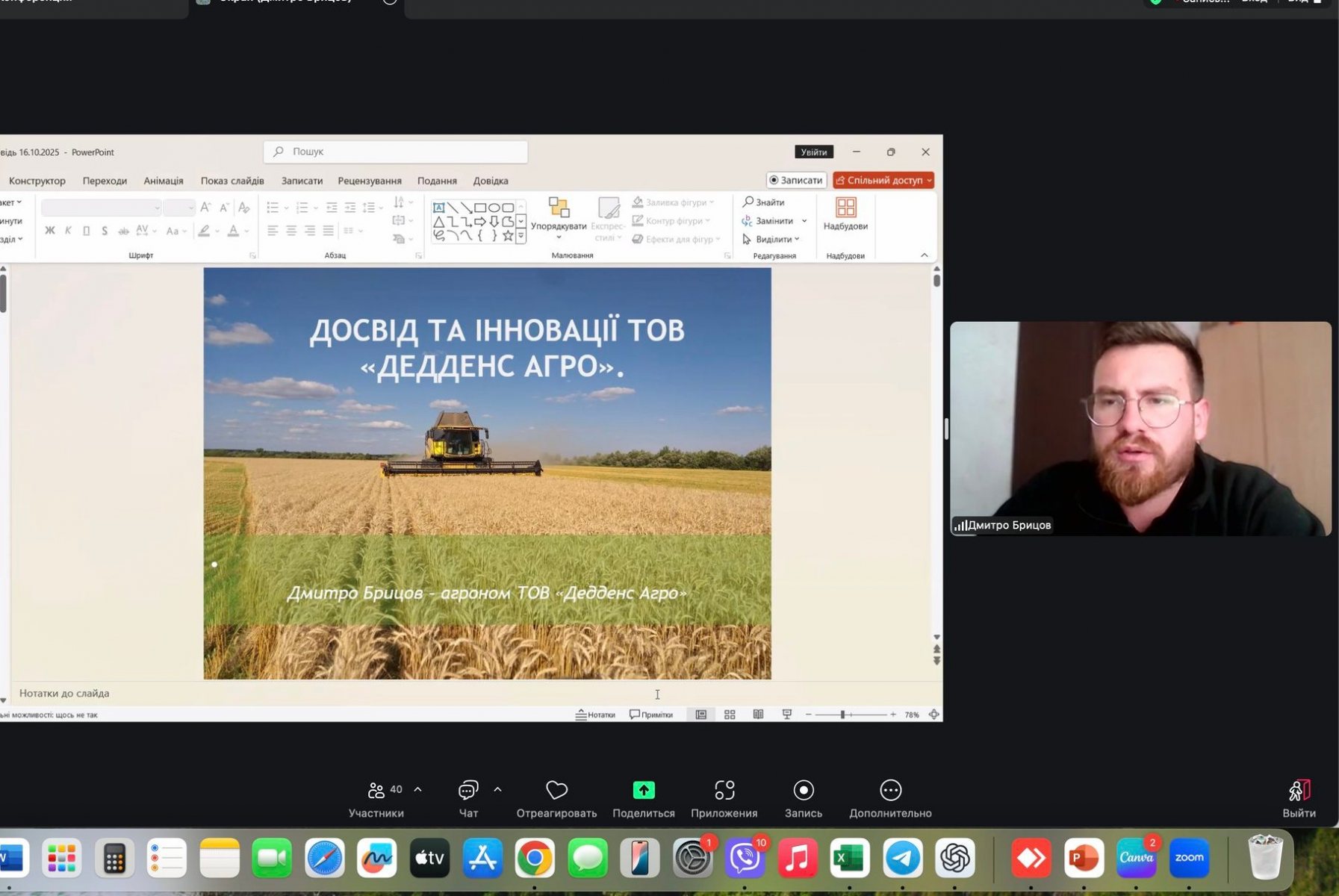The height and width of the screenshot is (896, 1339).
Task: Open the Zoom Chat panel icon
Action: (x=468, y=790)
